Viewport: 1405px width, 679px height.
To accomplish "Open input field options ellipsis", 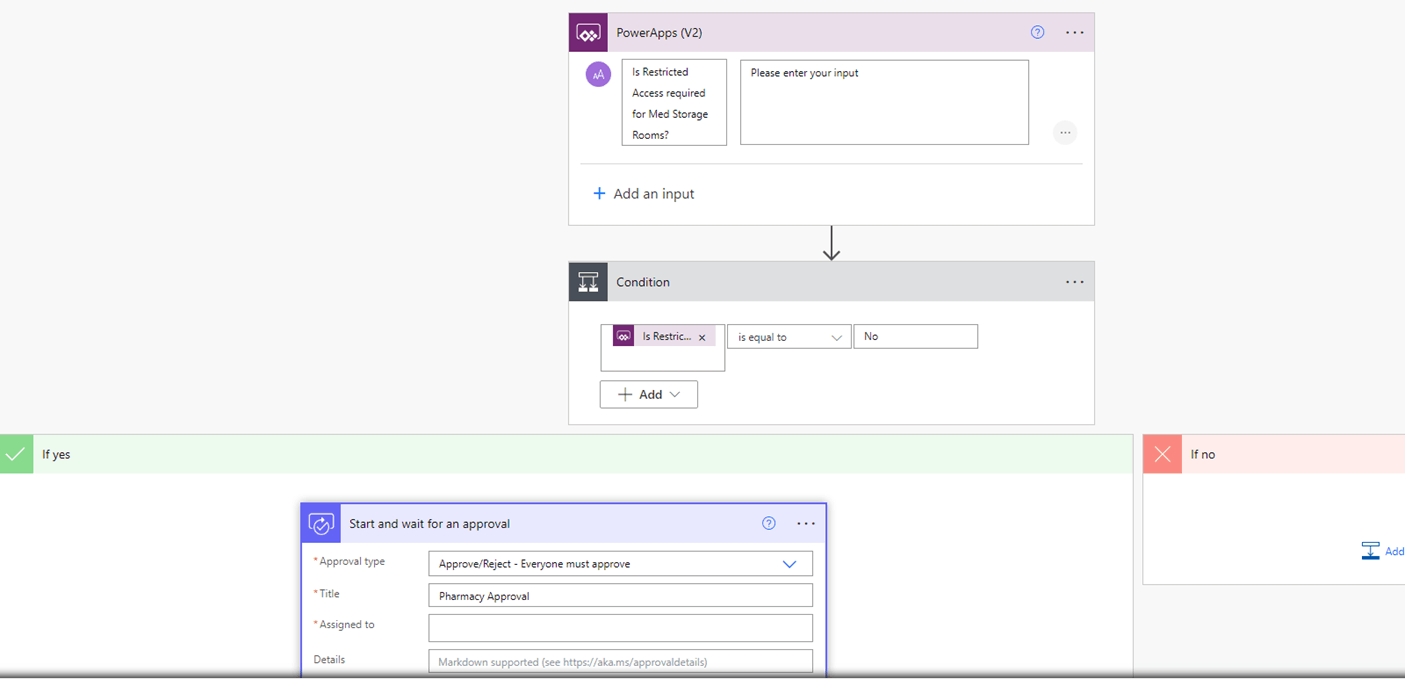I will [x=1065, y=132].
